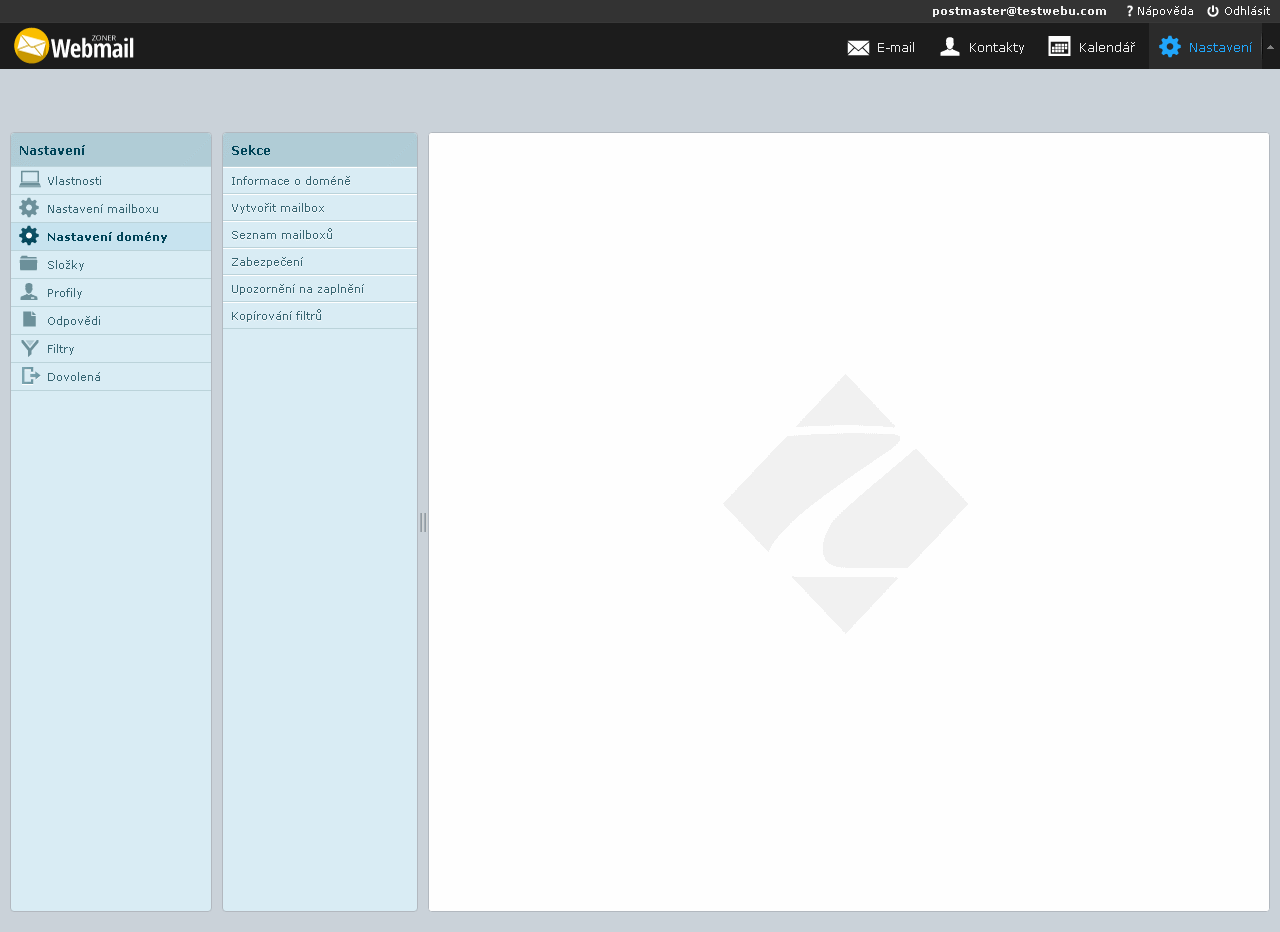Open Odpovědi in the settings list
The width and height of the screenshot is (1280, 932).
pos(74,321)
